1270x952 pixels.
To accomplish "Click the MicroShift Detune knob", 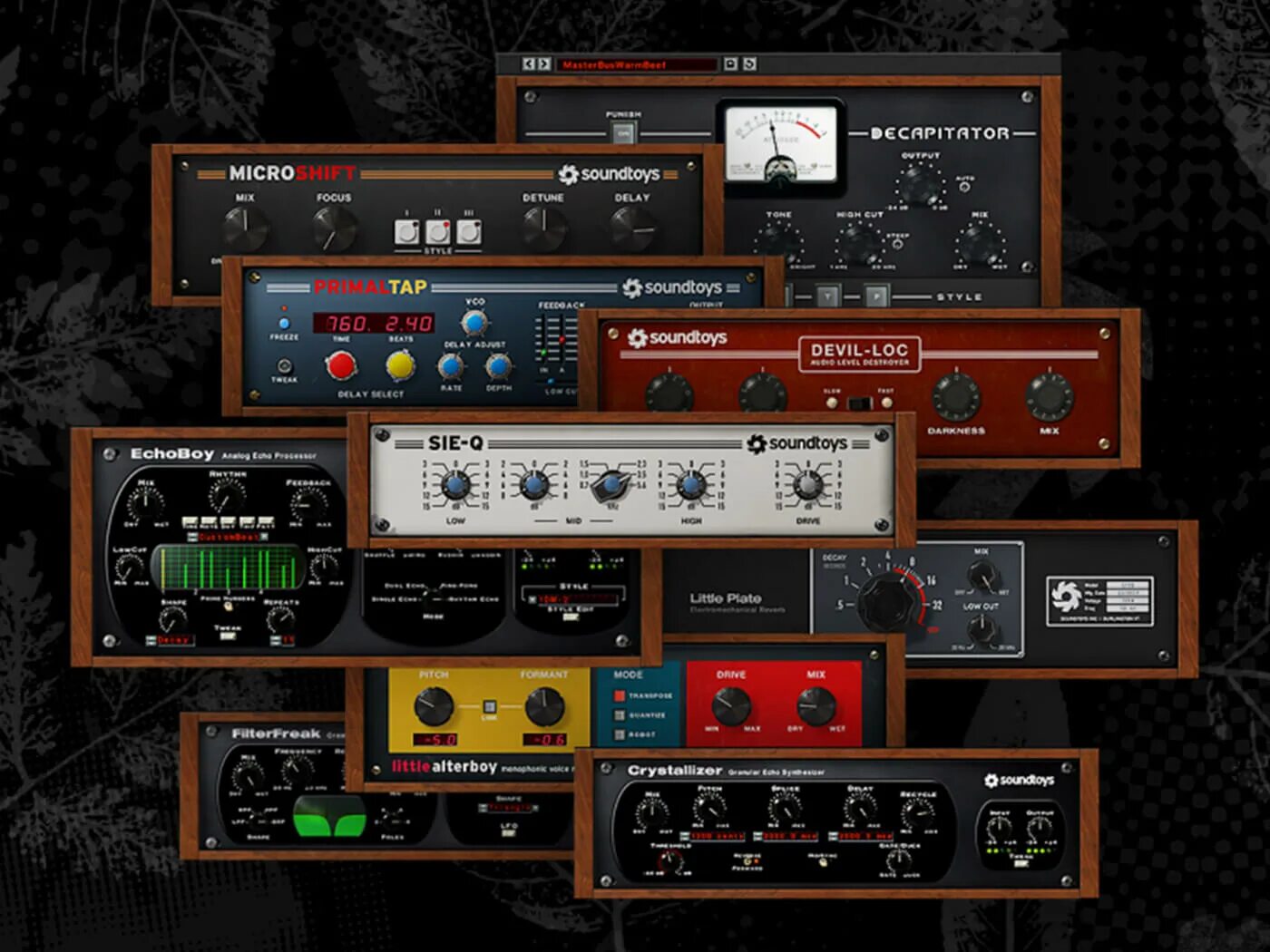I will [x=544, y=228].
